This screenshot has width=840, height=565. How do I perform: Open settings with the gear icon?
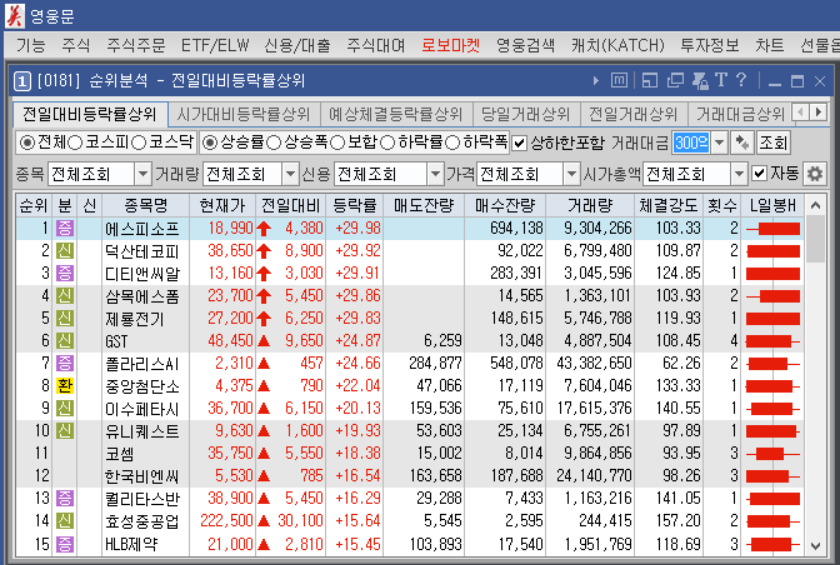(815, 174)
